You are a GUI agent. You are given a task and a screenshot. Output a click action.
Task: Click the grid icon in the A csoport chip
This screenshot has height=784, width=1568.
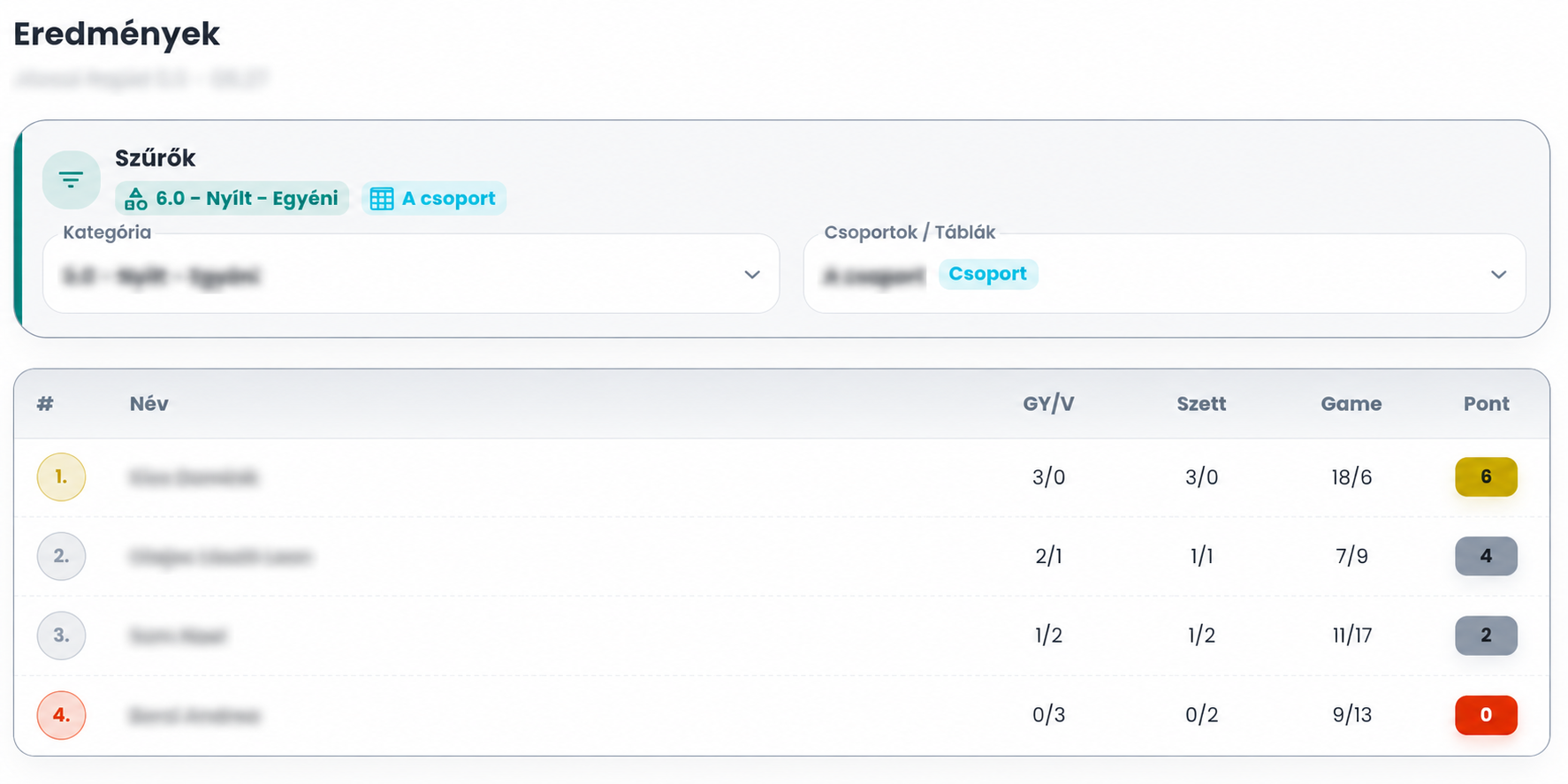click(382, 199)
